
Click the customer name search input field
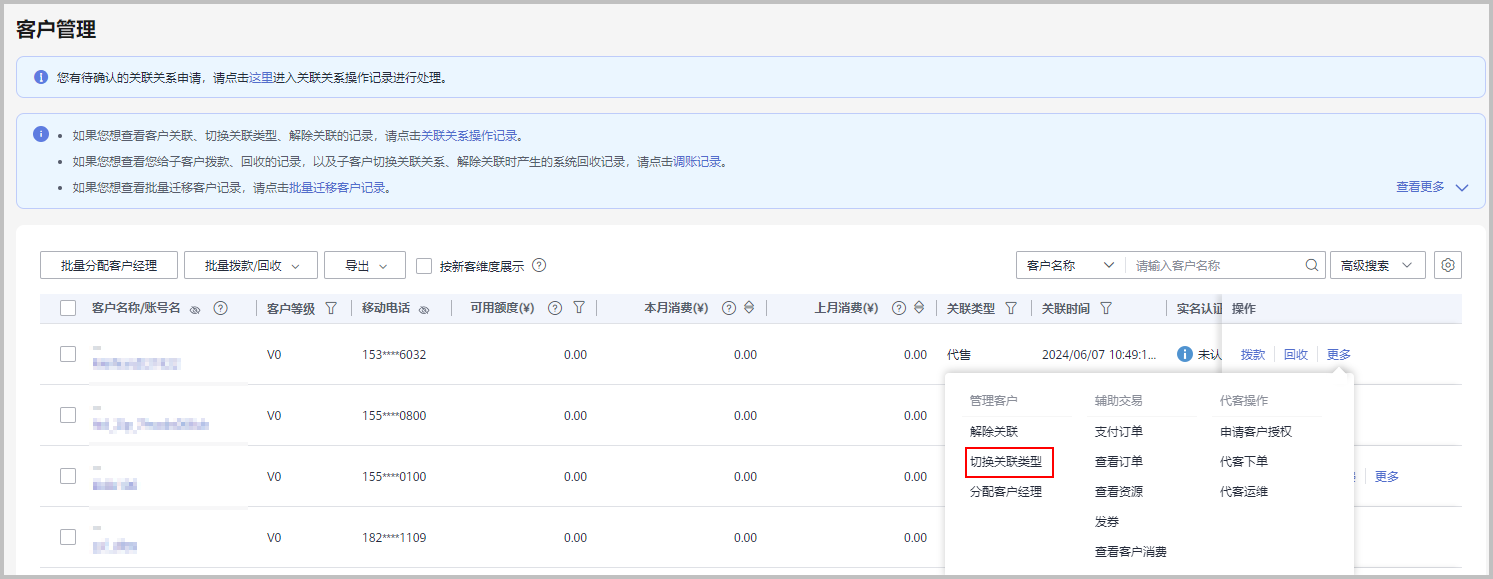point(1215,266)
